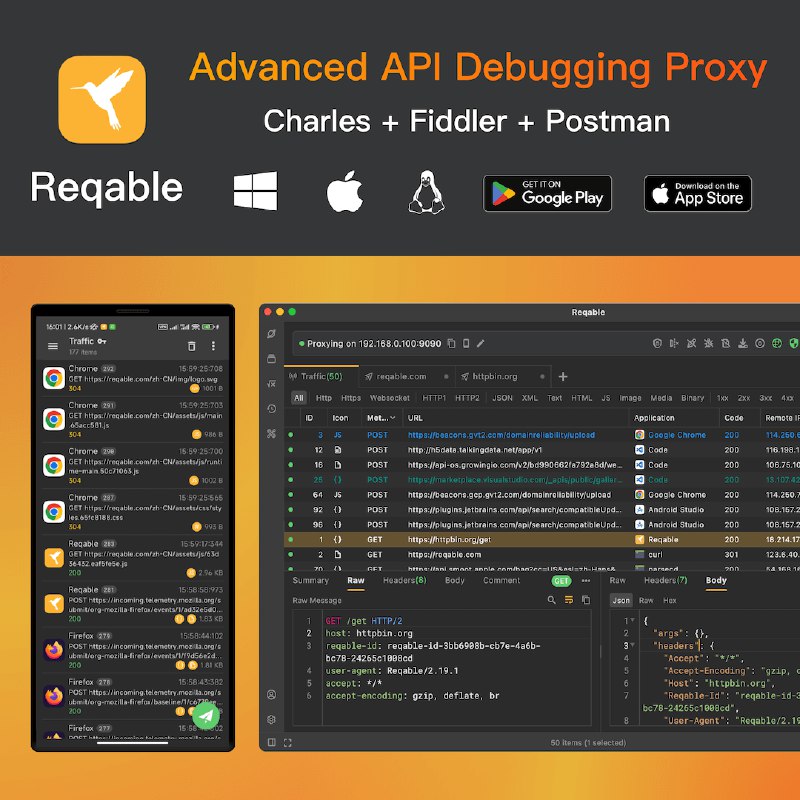Click the search magnifier in Raw Message panel
This screenshot has height=800, width=800.
point(553,598)
